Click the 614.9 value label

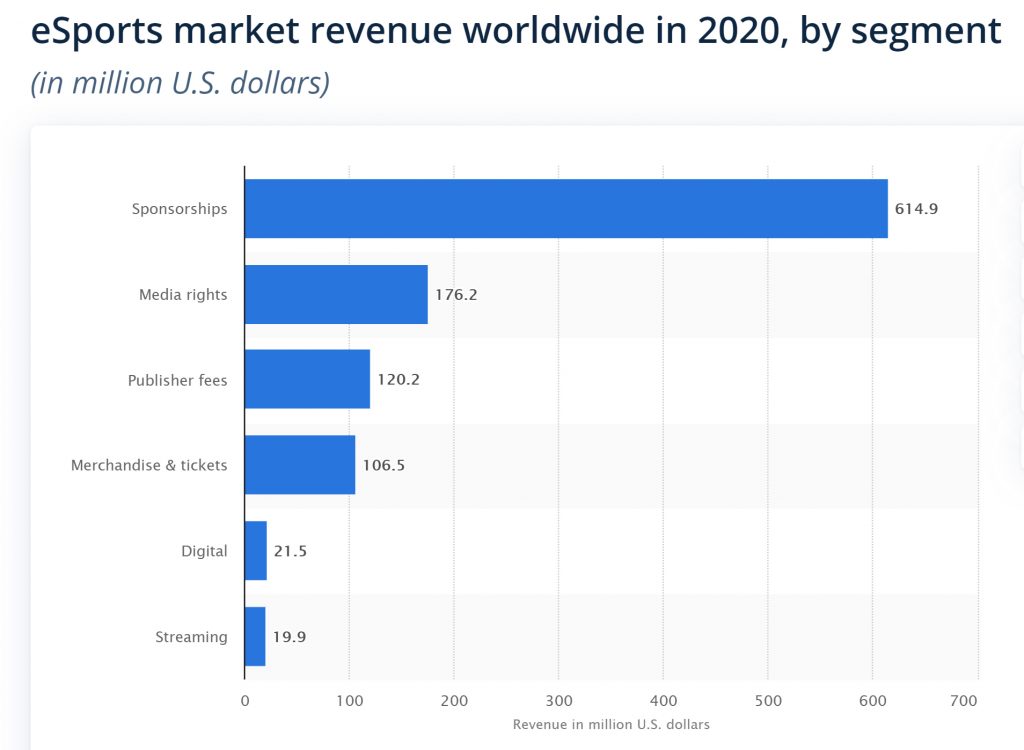pos(916,209)
